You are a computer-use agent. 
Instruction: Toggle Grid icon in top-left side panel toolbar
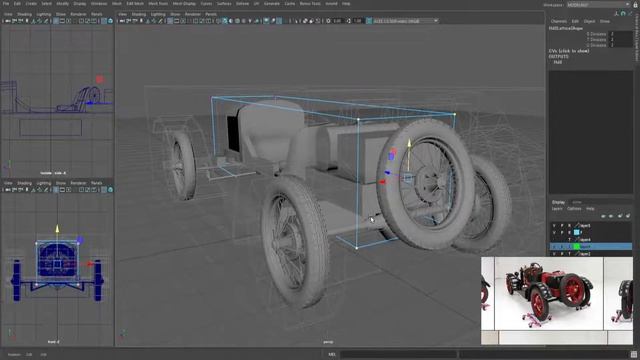(56, 20)
